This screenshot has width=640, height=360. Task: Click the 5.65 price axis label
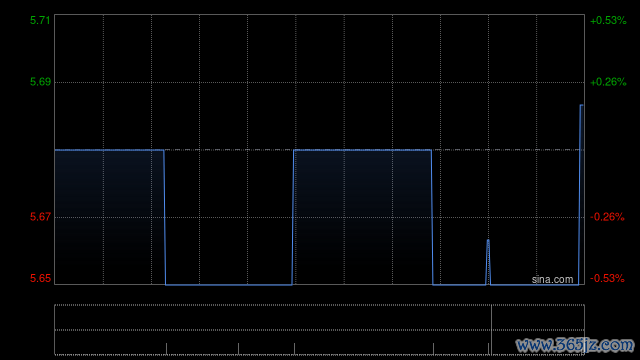[x=40, y=278]
